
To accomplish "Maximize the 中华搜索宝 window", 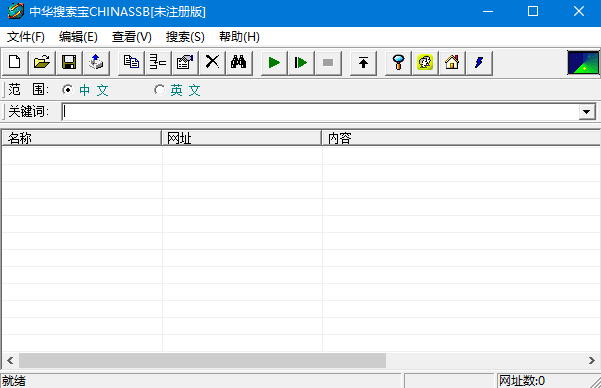I will [x=533, y=12].
